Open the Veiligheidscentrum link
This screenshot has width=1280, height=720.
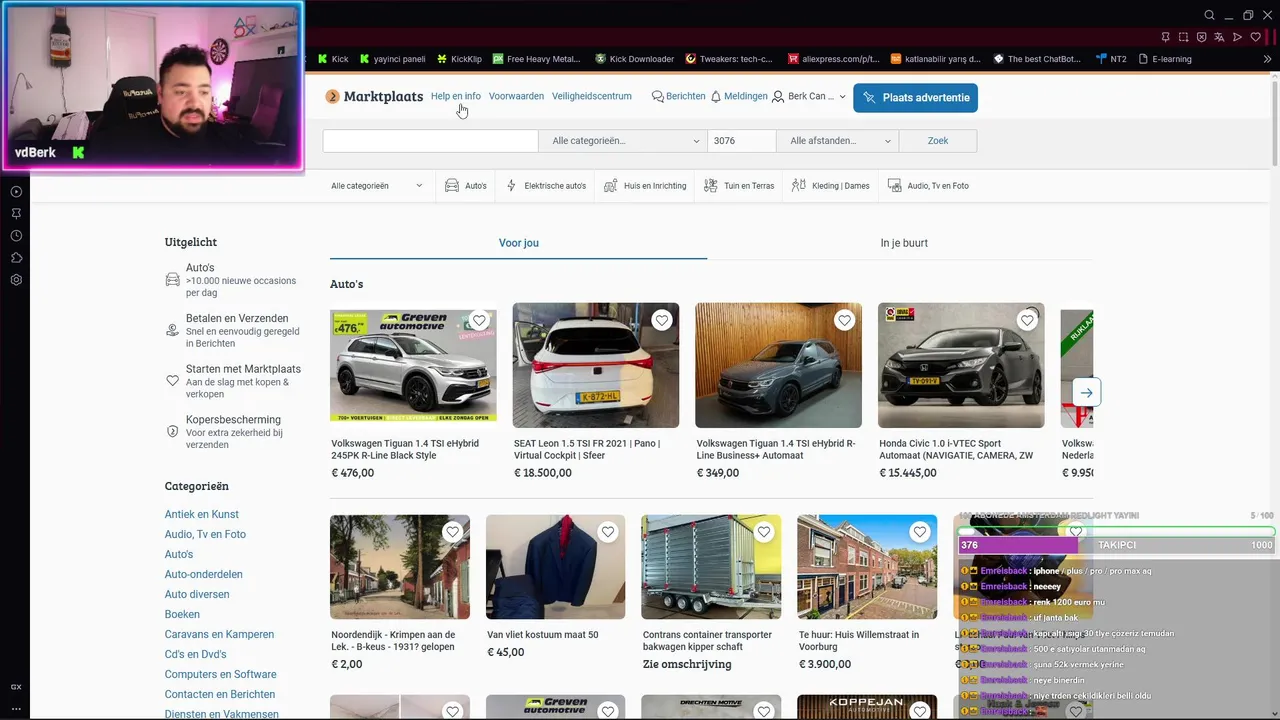coord(592,96)
